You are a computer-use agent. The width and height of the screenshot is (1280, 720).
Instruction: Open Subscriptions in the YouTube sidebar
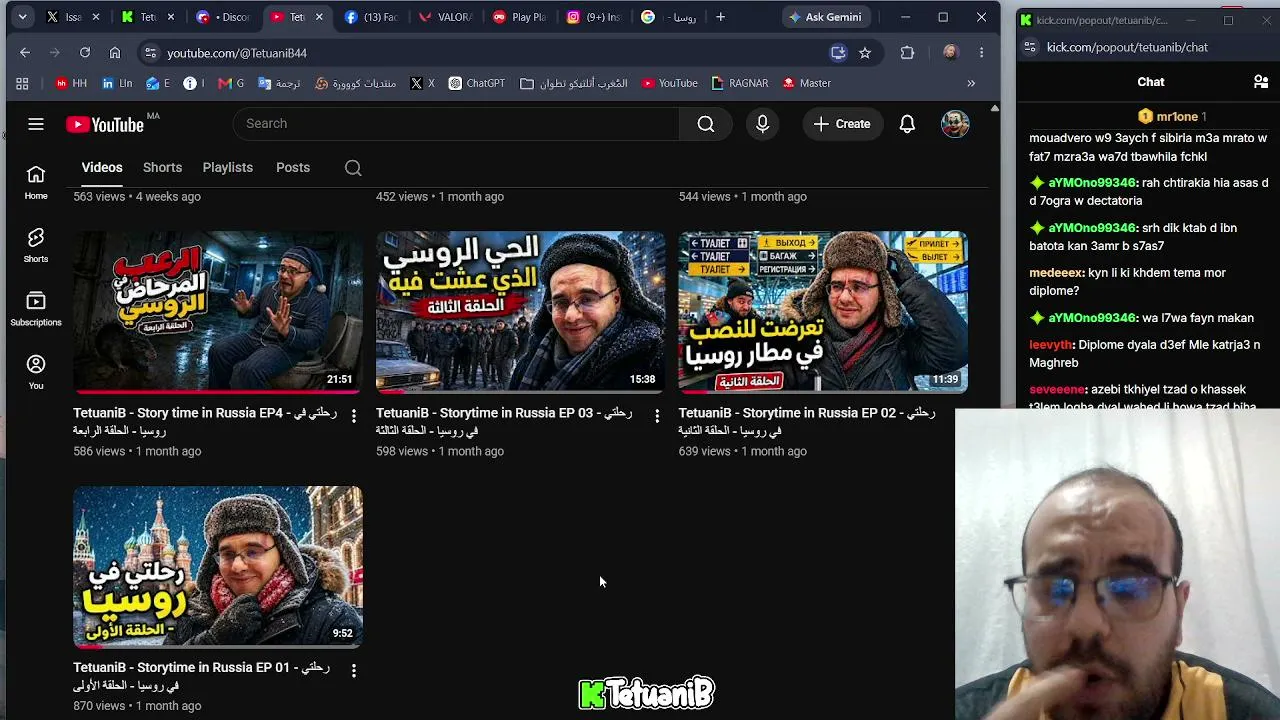point(36,309)
